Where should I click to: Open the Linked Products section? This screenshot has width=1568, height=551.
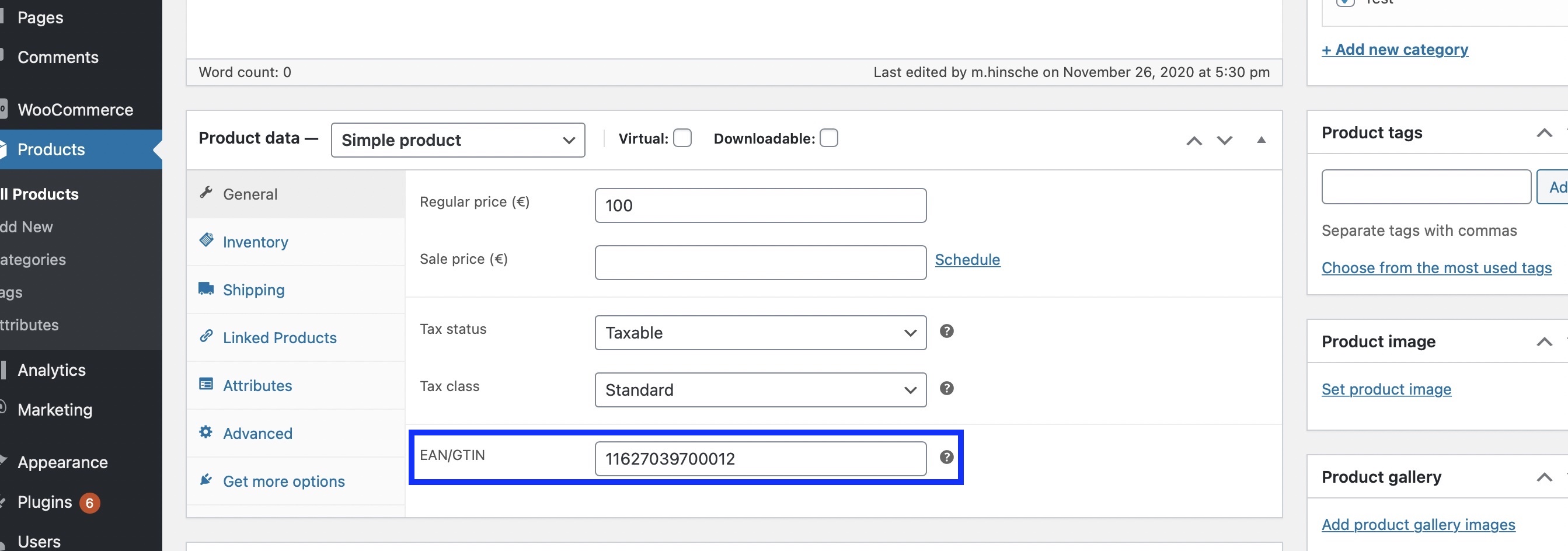[280, 337]
